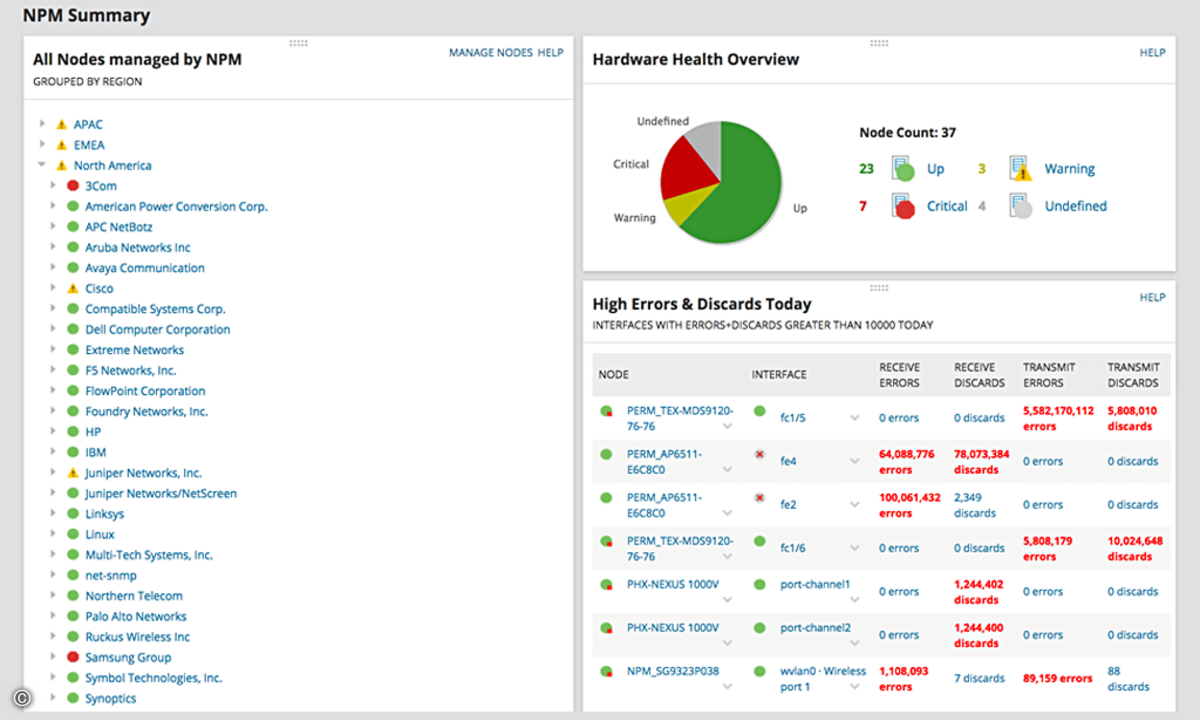This screenshot has height=720, width=1200.
Task: Click the Critical hardware status icon
Action: coord(903,206)
